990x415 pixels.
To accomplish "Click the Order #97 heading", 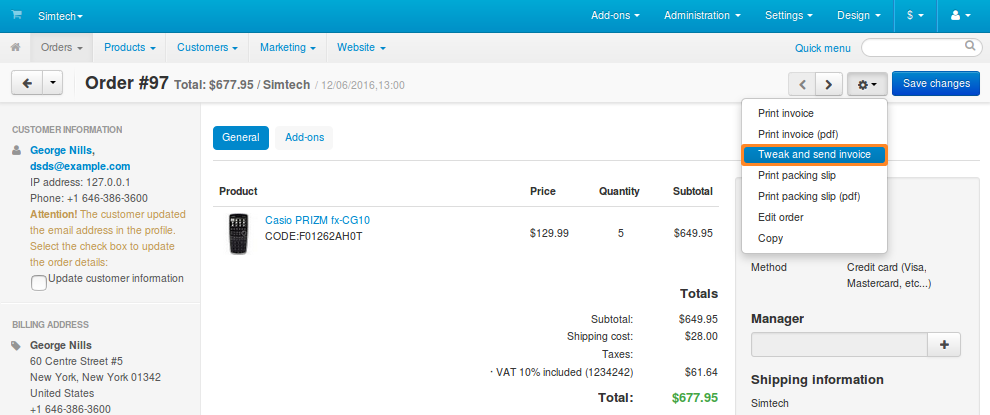I will pyautogui.click(x=127, y=83).
